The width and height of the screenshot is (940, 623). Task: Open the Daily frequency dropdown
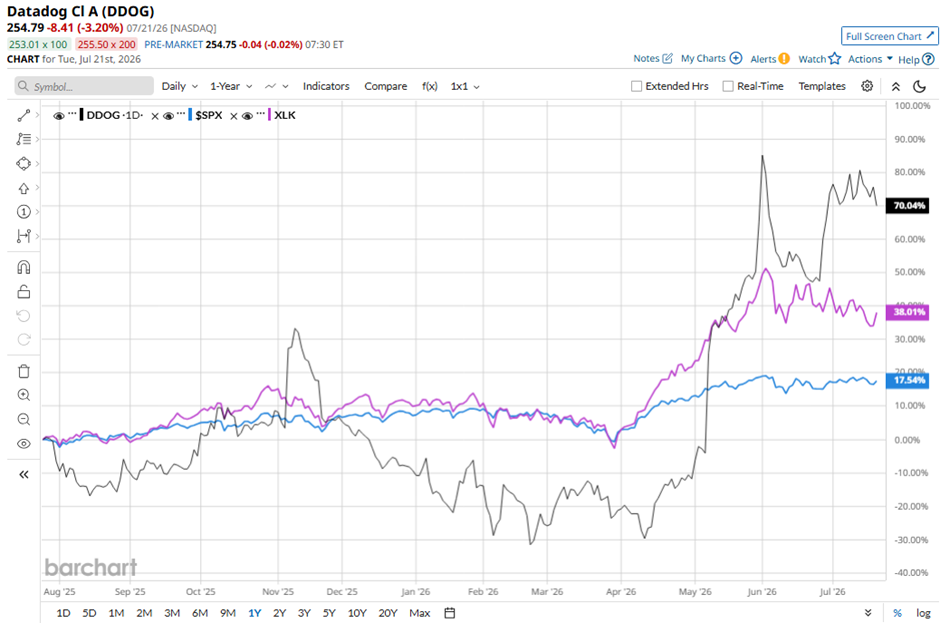coord(179,86)
